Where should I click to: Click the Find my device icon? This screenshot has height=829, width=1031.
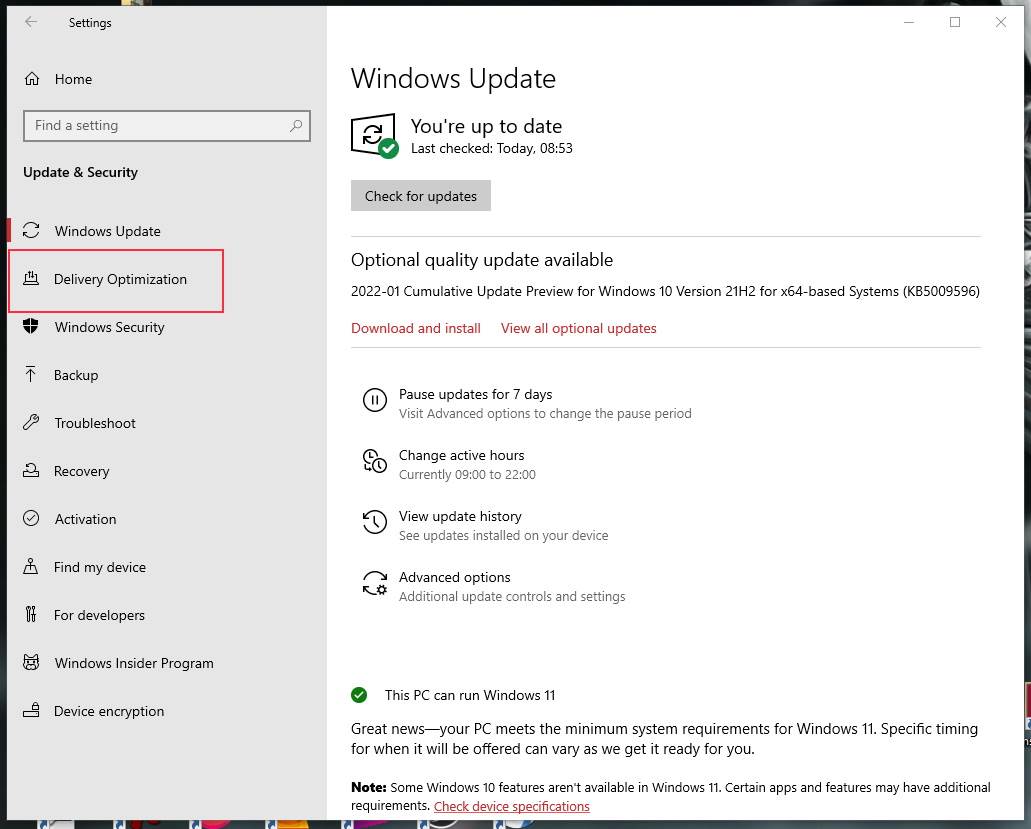[x=31, y=567]
